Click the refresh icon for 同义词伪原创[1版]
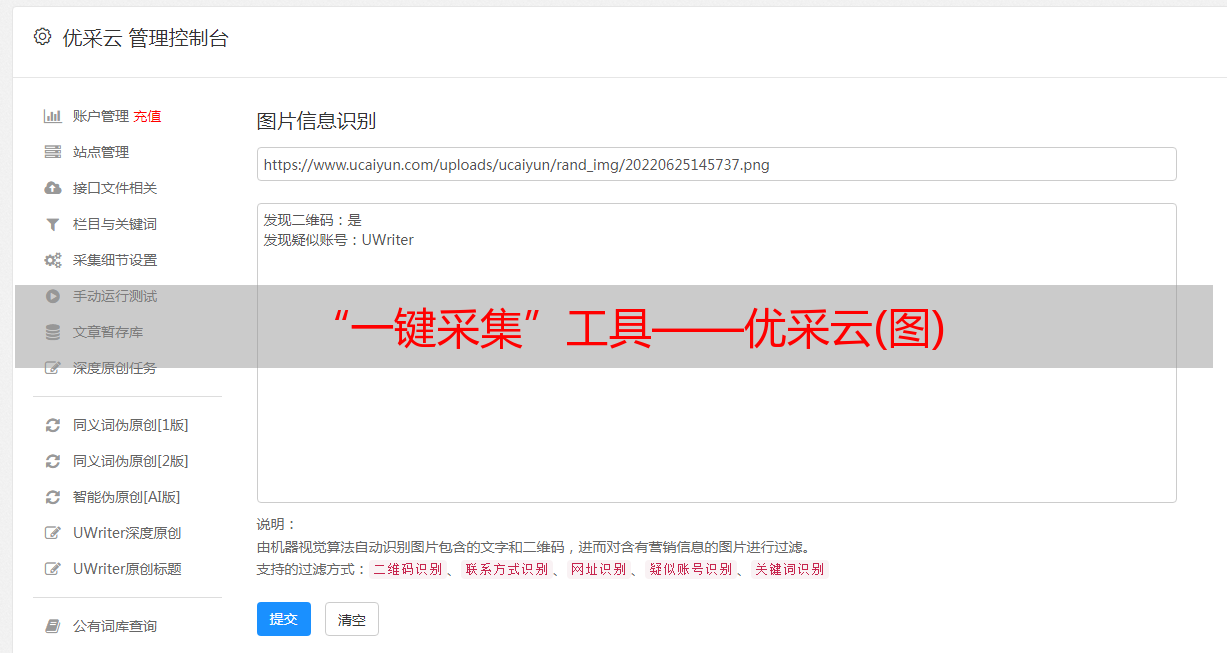Screen dimensions: 1227x653 pos(53,425)
